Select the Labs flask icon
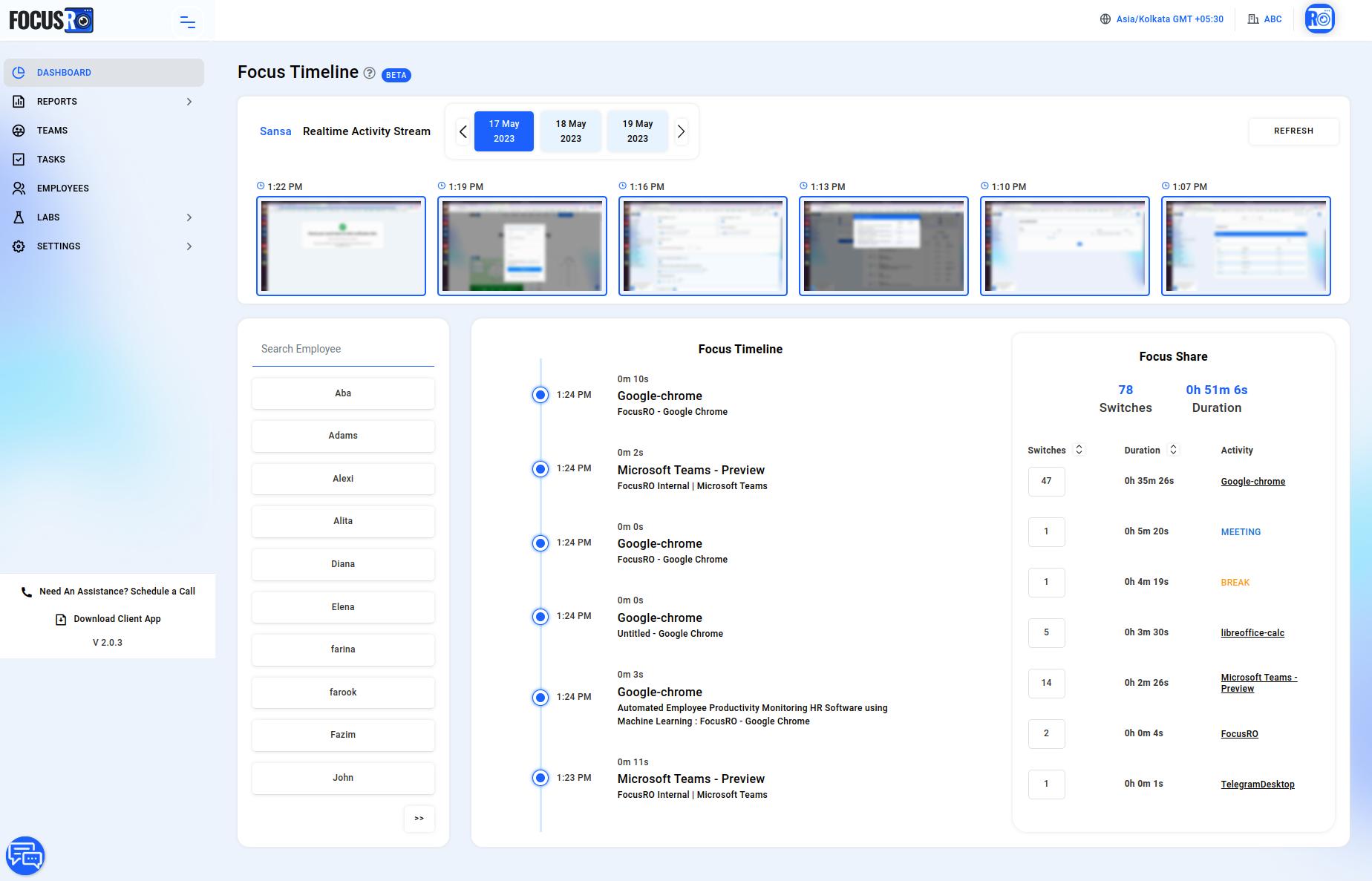Viewport: 1372px width, 881px height. [x=19, y=217]
